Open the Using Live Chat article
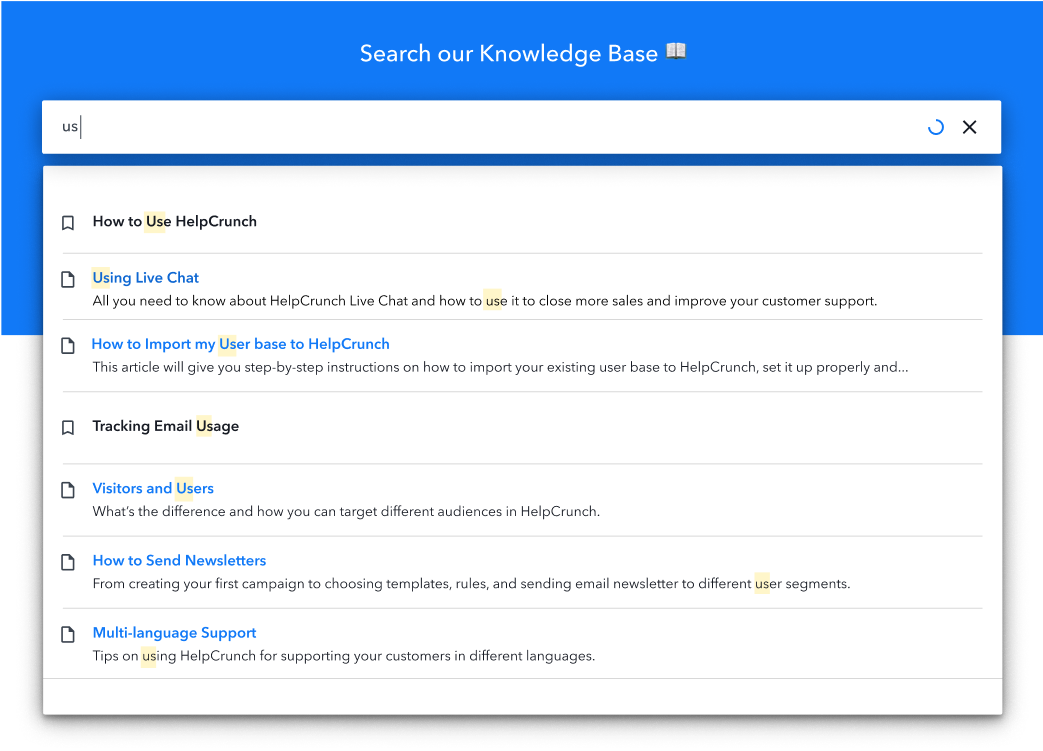 pyautogui.click(x=146, y=277)
